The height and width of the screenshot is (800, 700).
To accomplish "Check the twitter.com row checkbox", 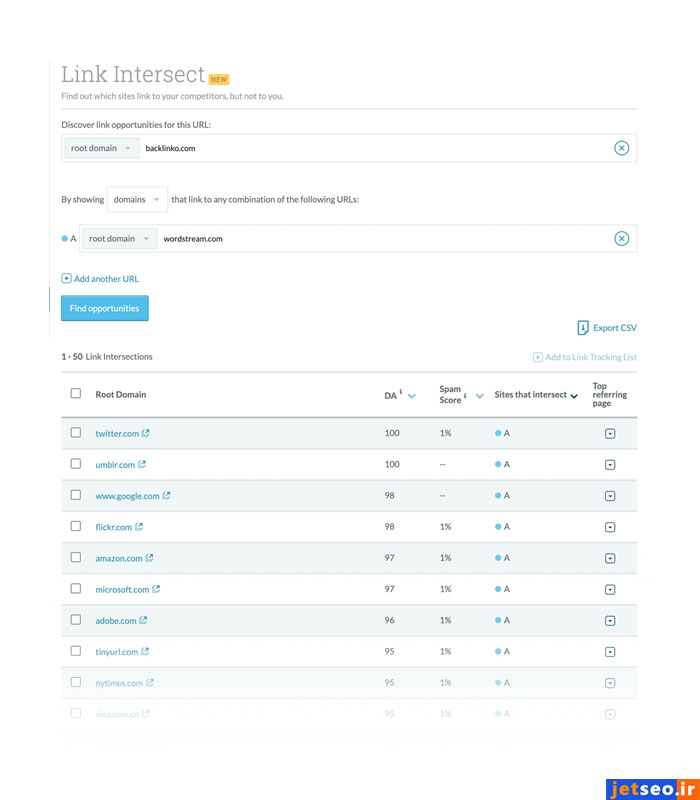I will click(x=76, y=433).
